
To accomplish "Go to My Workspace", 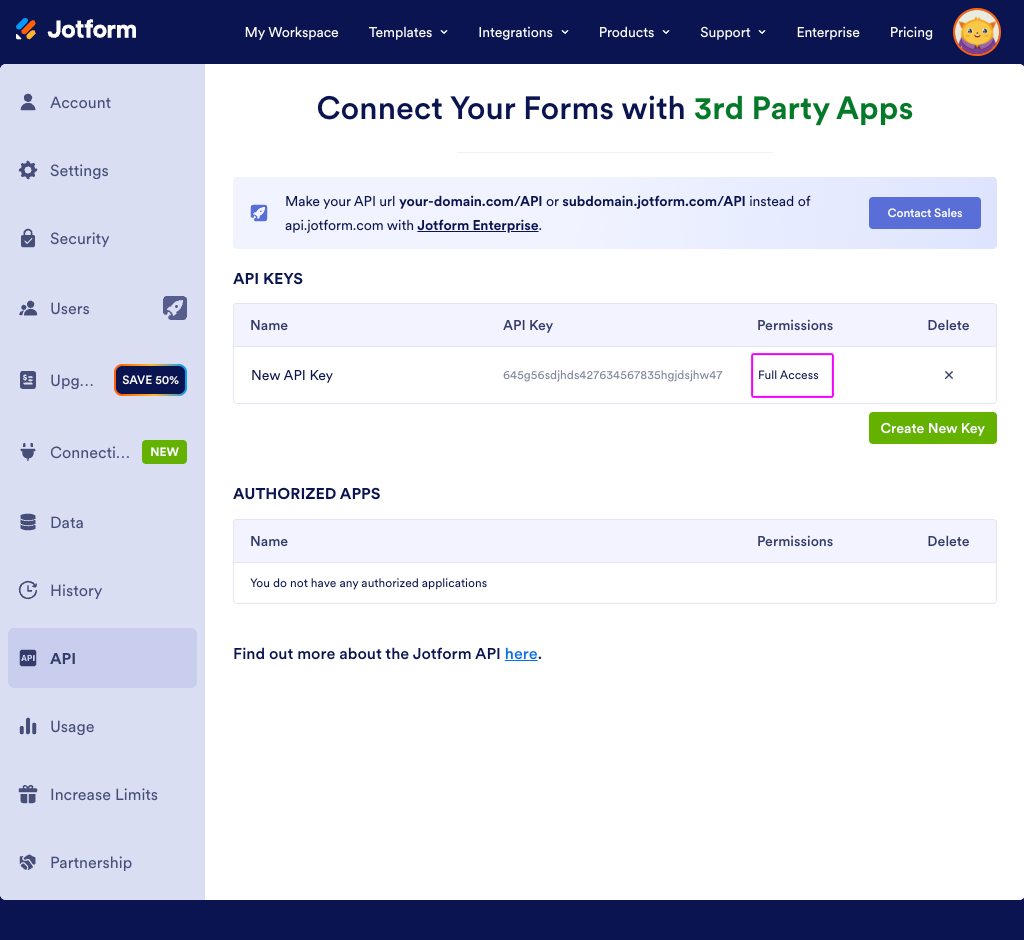I will (291, 32).
